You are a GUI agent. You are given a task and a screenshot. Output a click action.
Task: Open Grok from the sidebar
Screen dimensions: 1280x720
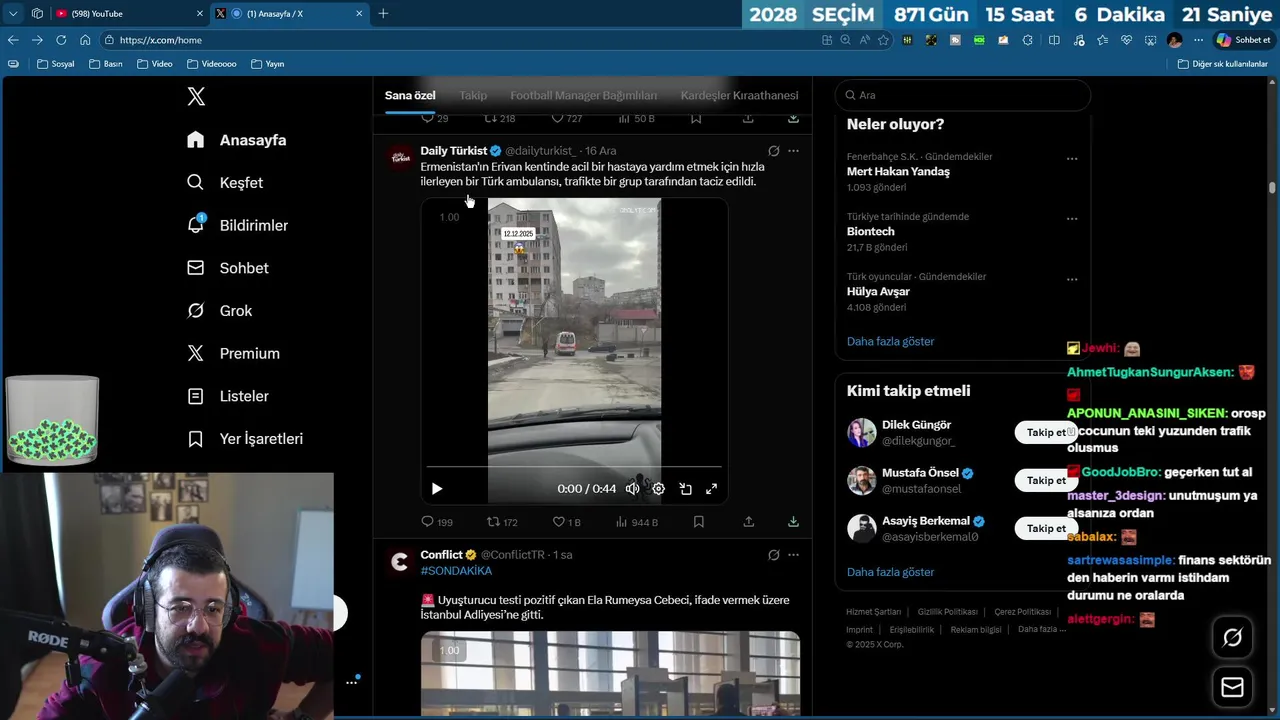[x=220, y=311]
